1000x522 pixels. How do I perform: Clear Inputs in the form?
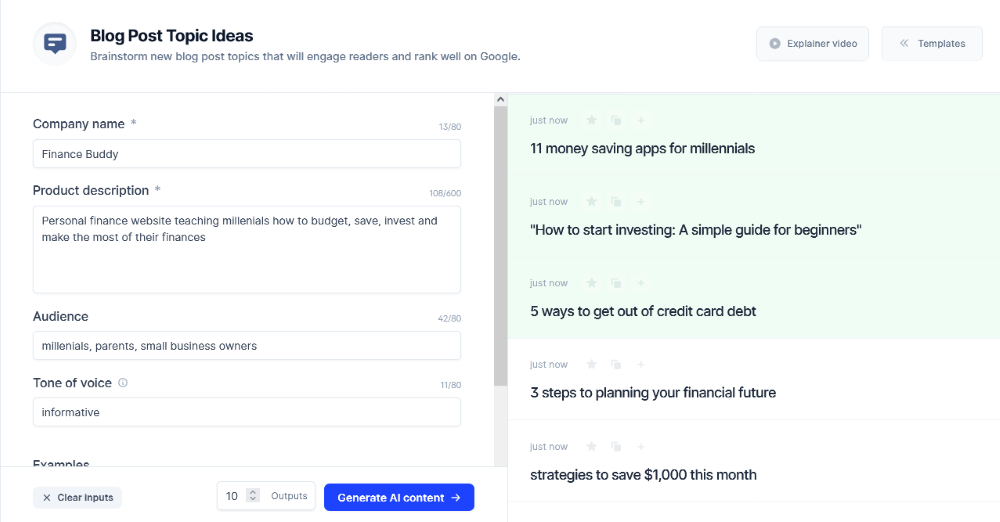[77, 498]
